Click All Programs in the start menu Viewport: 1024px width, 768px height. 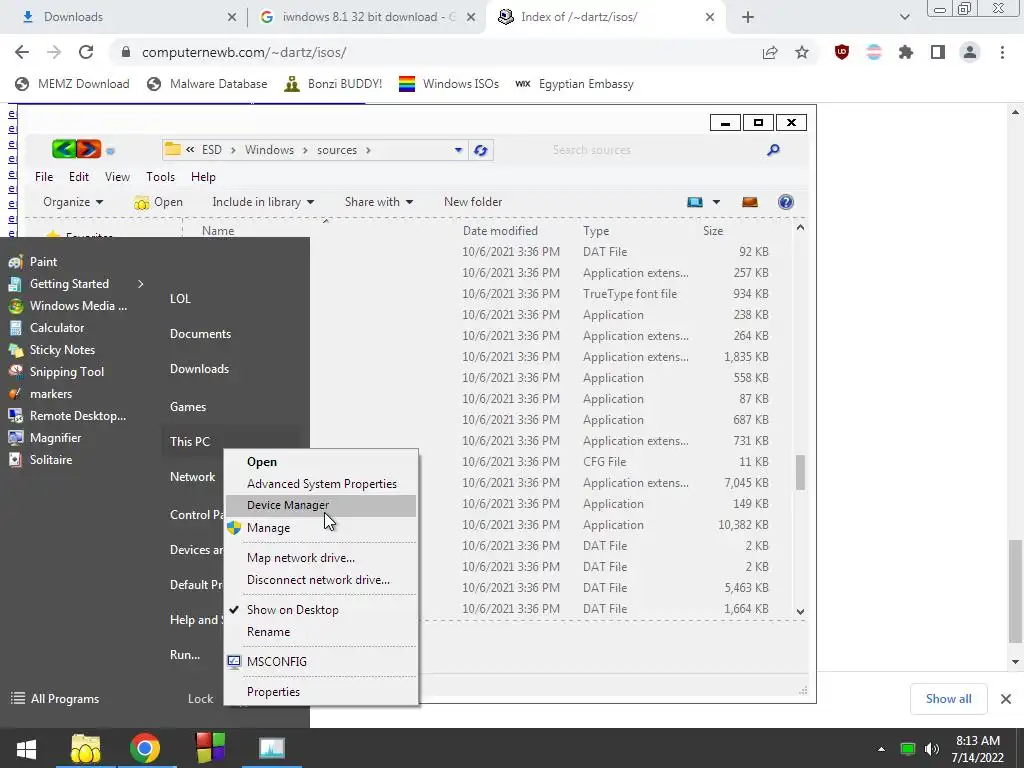[56, 699]
